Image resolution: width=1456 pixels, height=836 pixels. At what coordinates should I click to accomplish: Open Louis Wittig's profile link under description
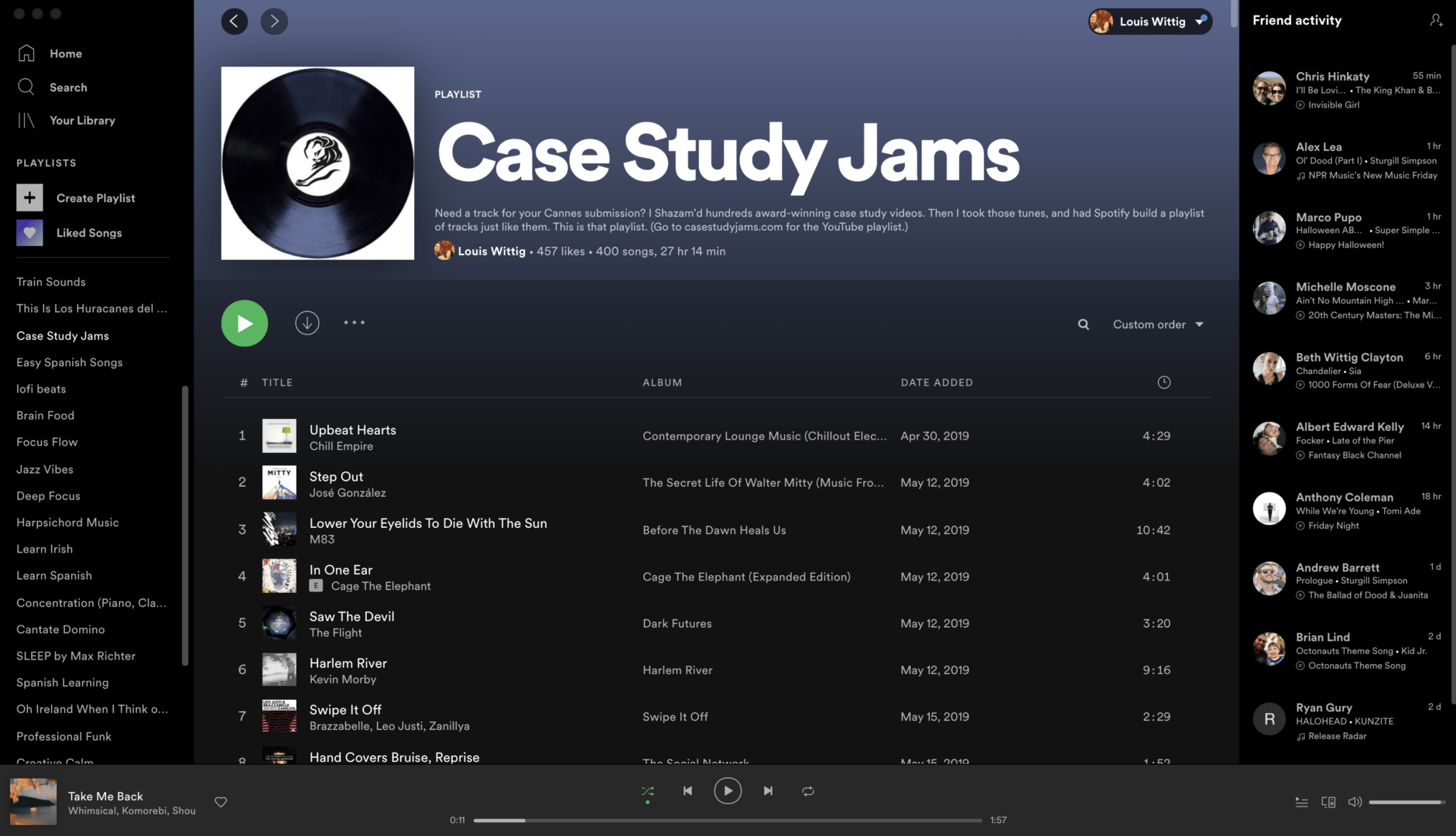[x=492, y=251]
